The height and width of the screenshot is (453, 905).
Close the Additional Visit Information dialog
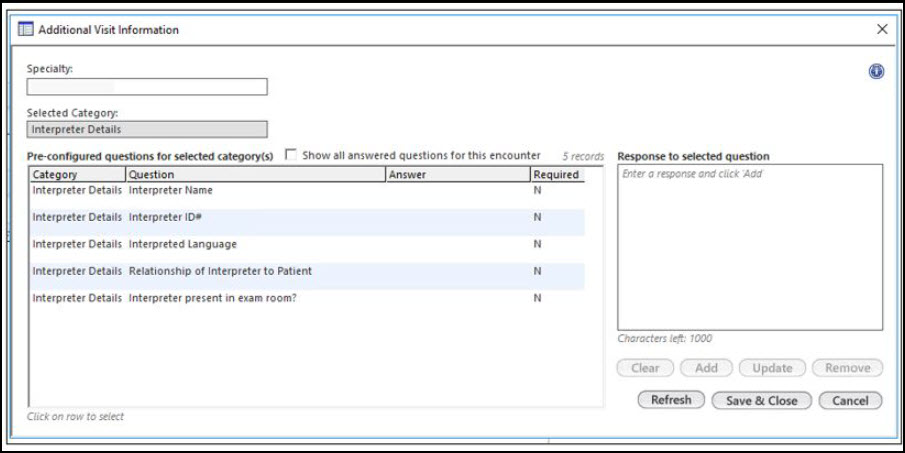[882, 29]
